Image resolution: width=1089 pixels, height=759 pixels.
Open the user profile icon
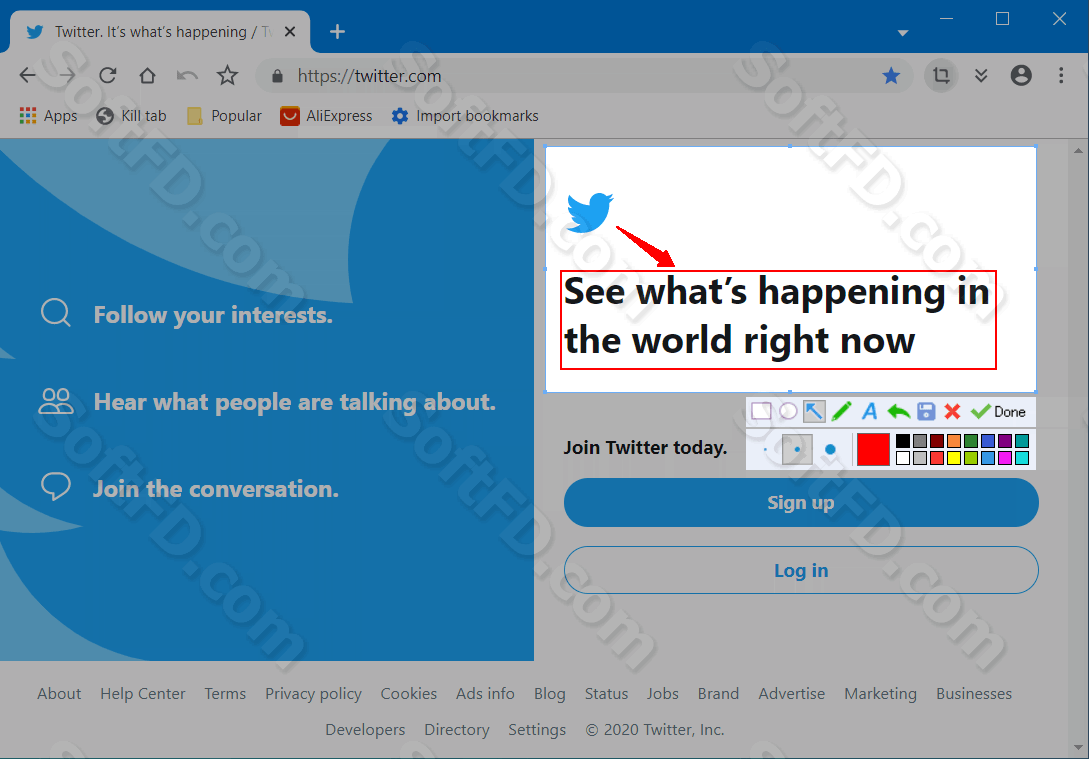[1021, 75]
